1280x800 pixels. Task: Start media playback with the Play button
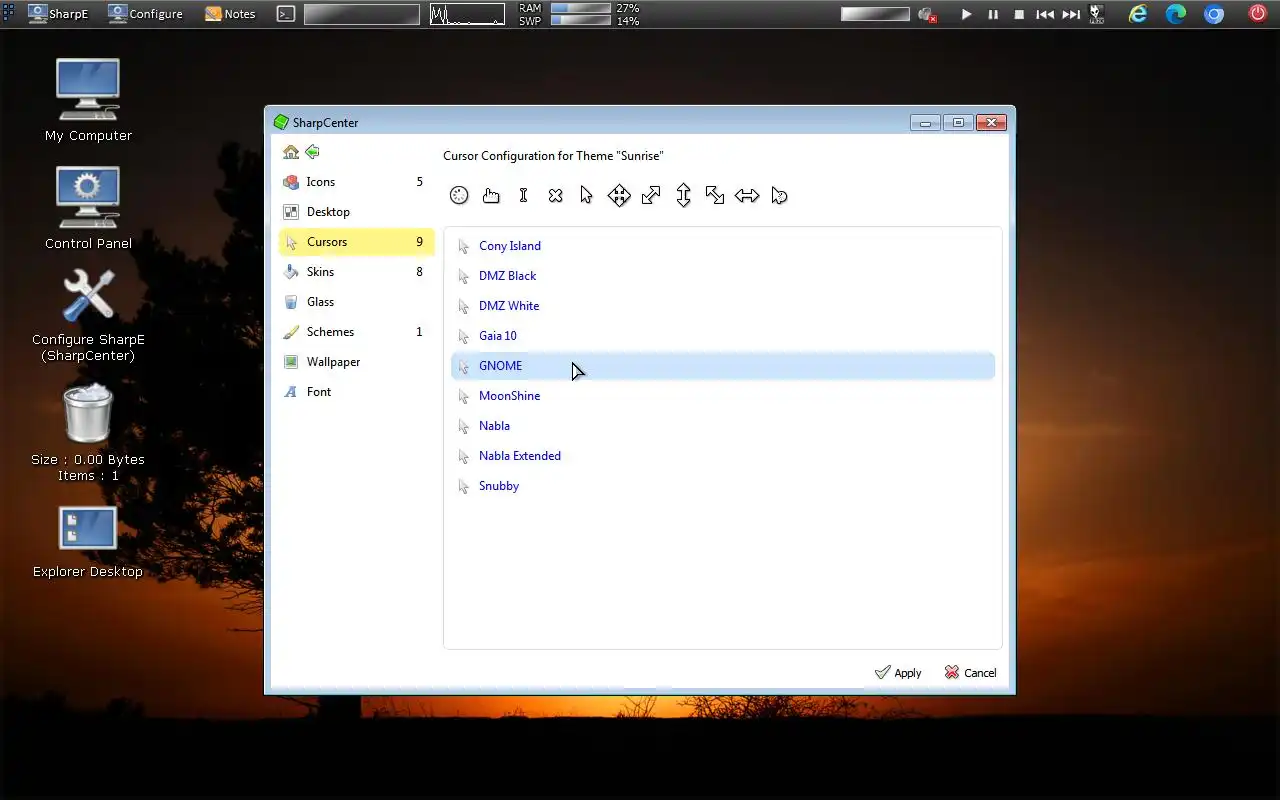point(966,14)
